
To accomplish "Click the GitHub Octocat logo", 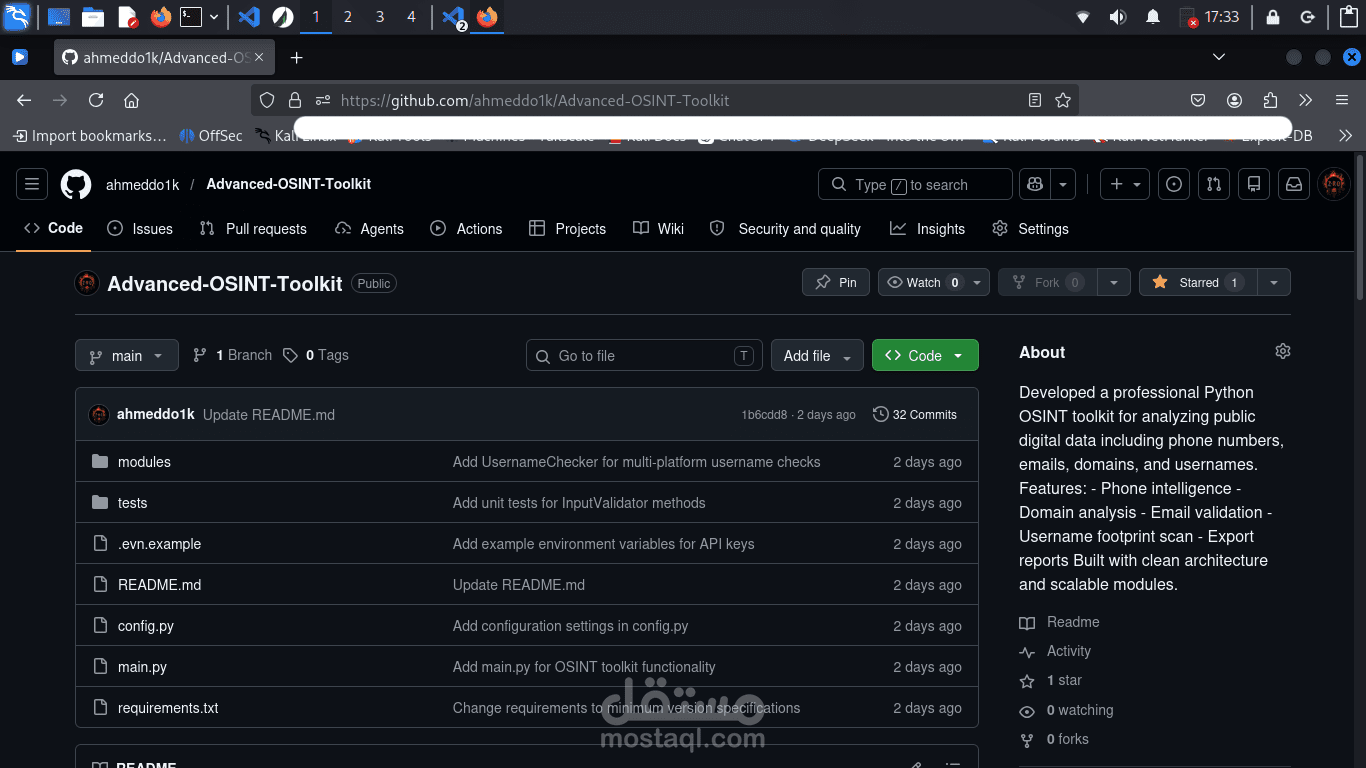I will click(x=76, y=184).
